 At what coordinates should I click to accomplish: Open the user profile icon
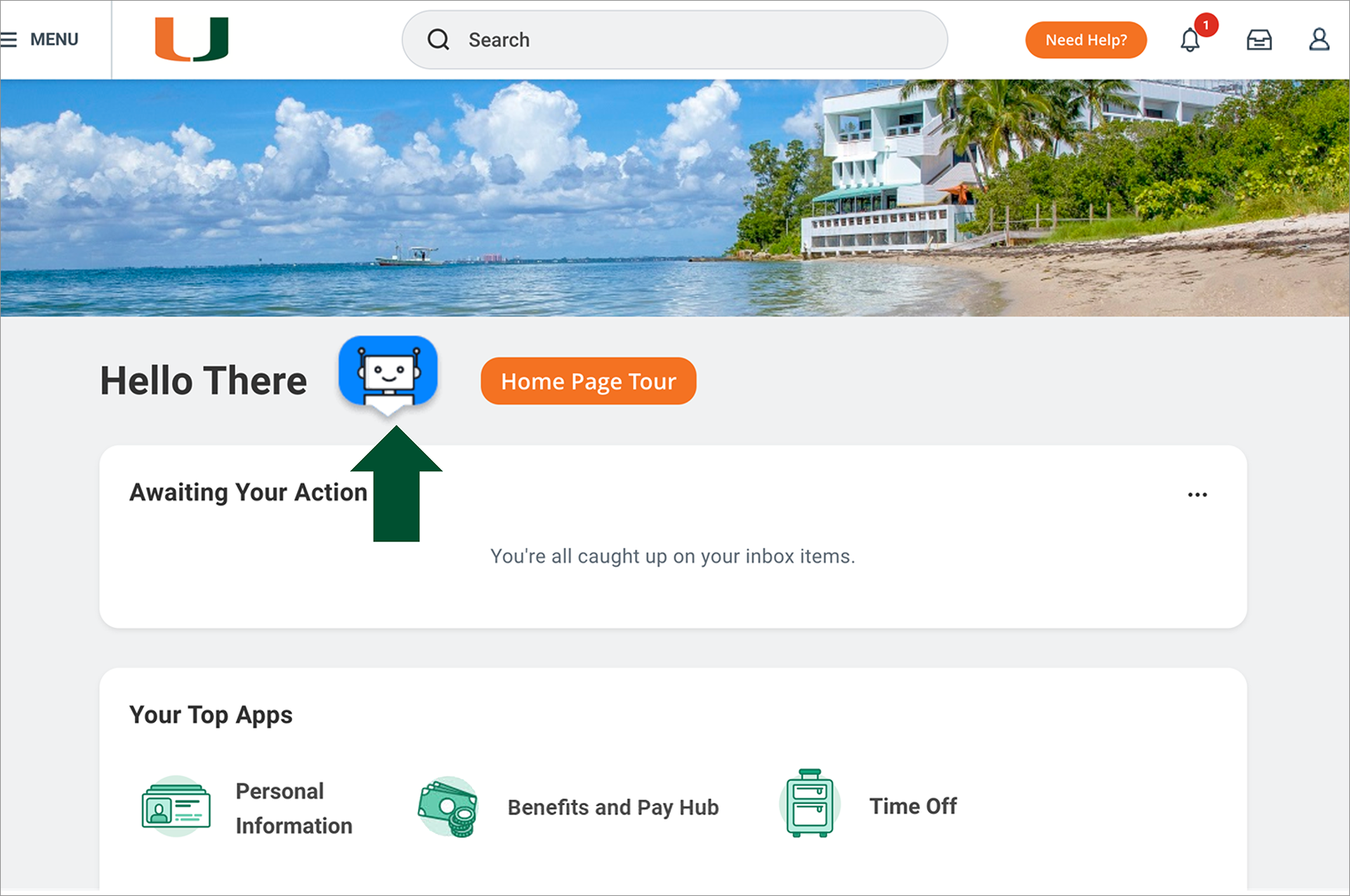[x=1319, y=39]
